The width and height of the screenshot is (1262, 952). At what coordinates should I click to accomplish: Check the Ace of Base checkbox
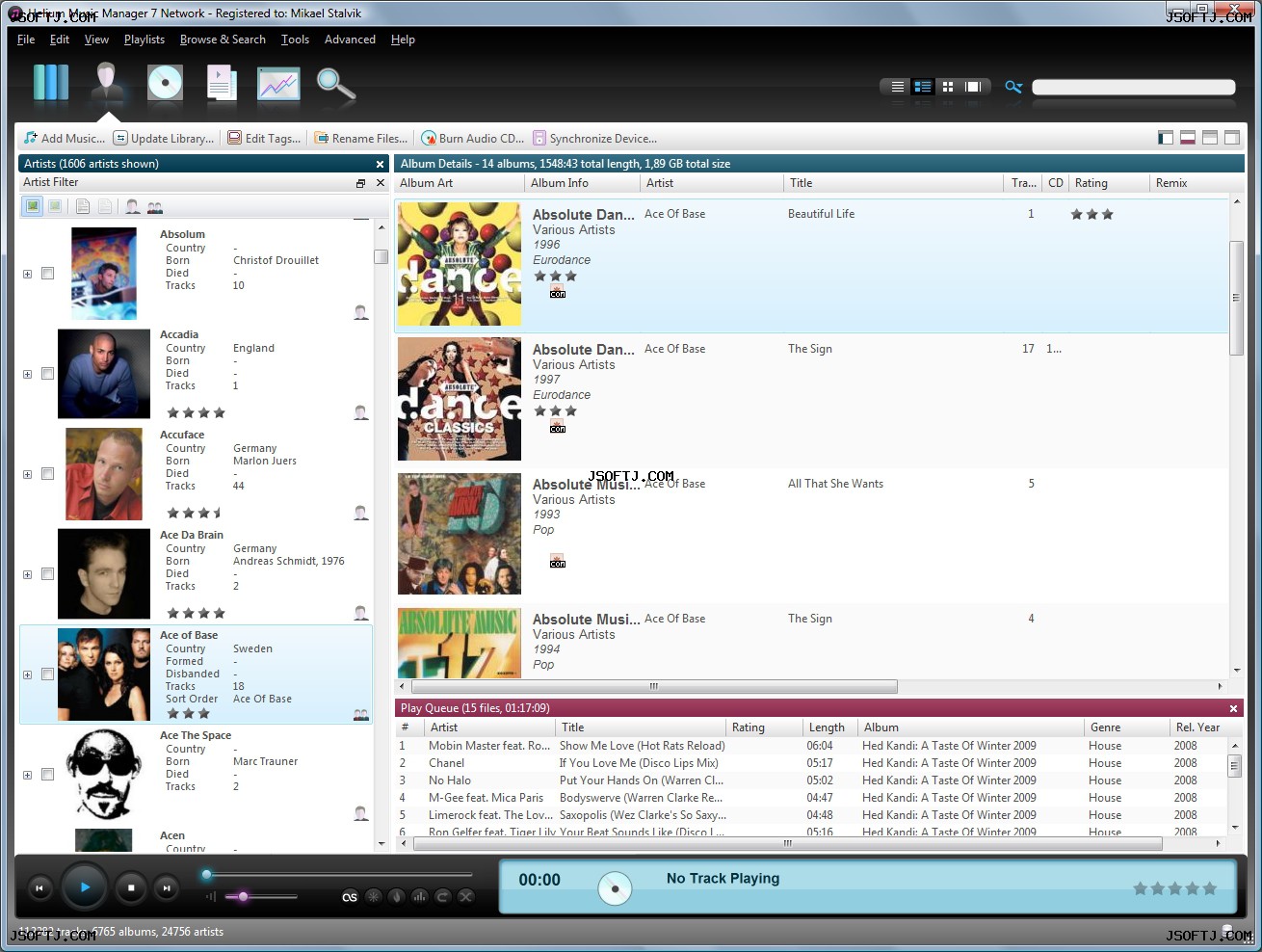click(47, 674)
